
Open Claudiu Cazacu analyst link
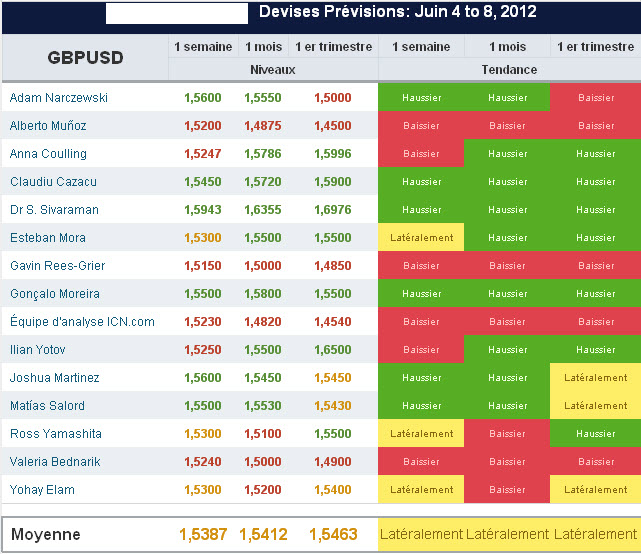pyautogui.click(x=53, y=182)
